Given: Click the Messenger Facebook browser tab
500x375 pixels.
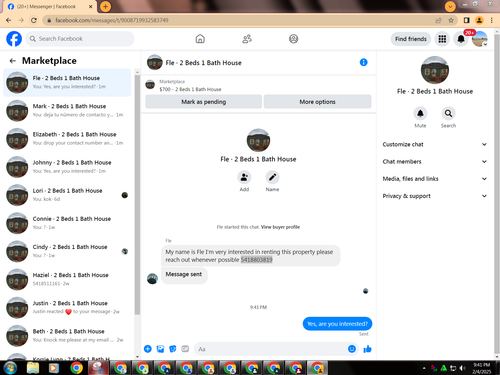Looking at the screenshot, I should point(50,7).
